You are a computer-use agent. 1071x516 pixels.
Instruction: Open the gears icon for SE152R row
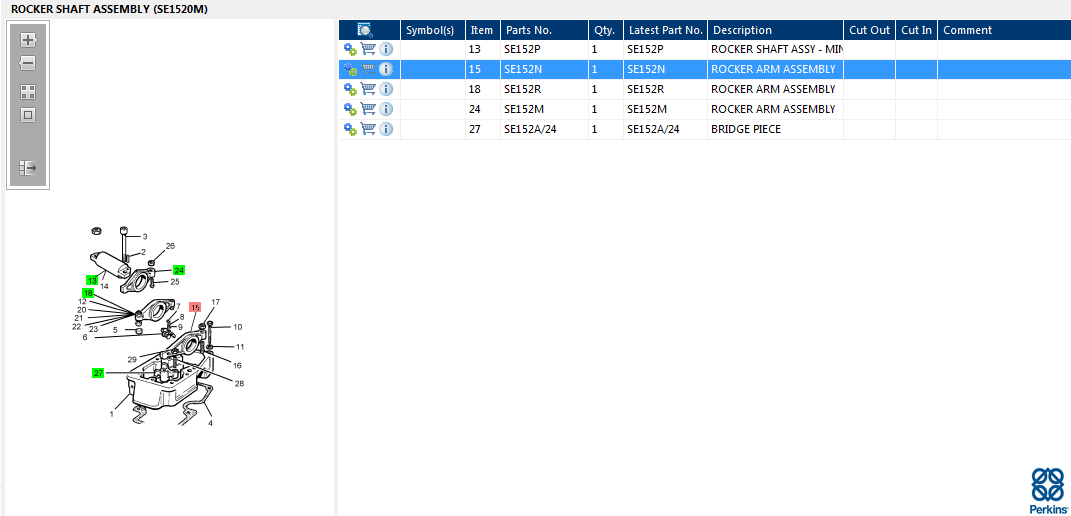[x=350, y=89]
